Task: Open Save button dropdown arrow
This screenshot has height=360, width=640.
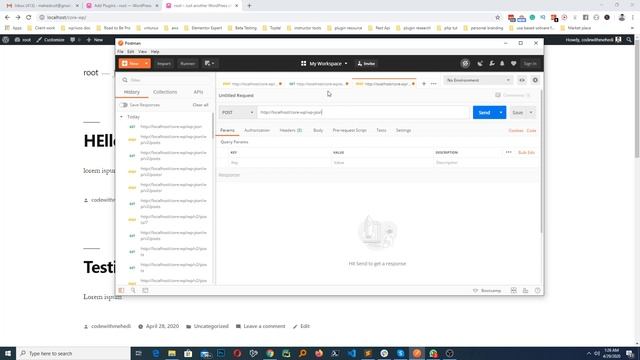Action: pos(531,113)
